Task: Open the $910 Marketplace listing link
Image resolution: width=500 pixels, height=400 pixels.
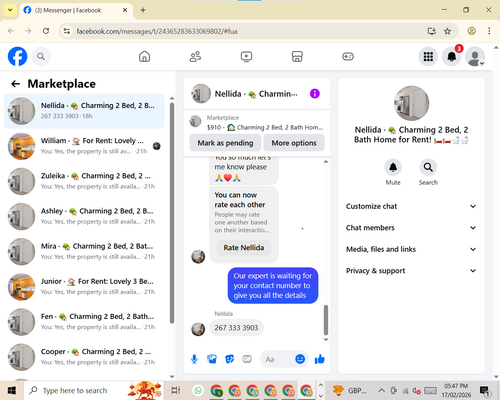Action: pos(257,123)
